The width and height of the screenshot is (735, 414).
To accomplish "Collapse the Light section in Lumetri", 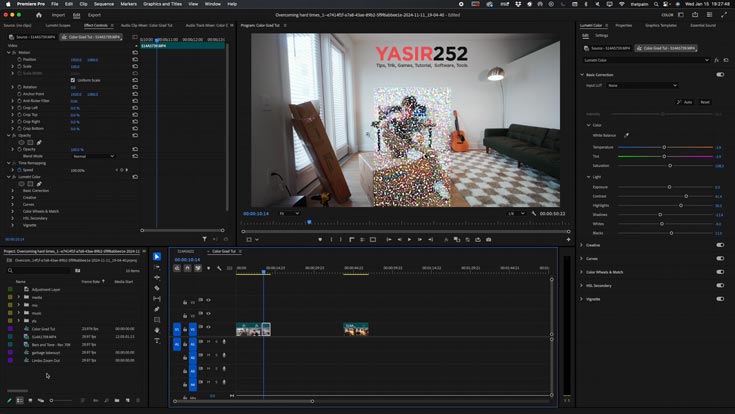I will [x=588, y=177].
